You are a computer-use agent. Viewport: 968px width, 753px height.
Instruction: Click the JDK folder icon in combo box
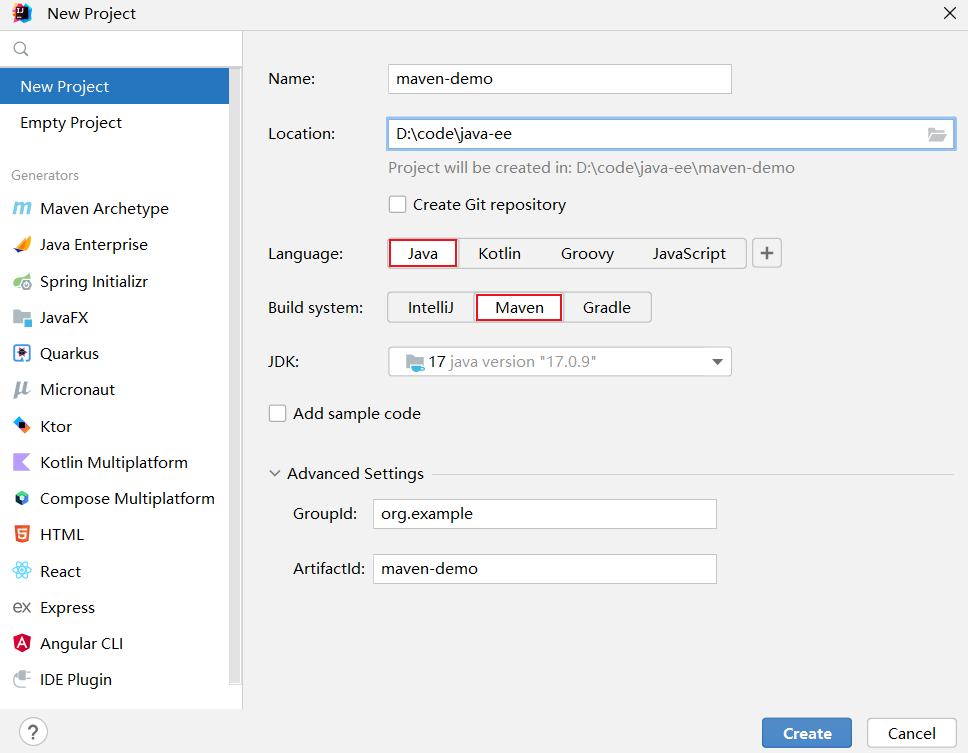click(415, 362)
